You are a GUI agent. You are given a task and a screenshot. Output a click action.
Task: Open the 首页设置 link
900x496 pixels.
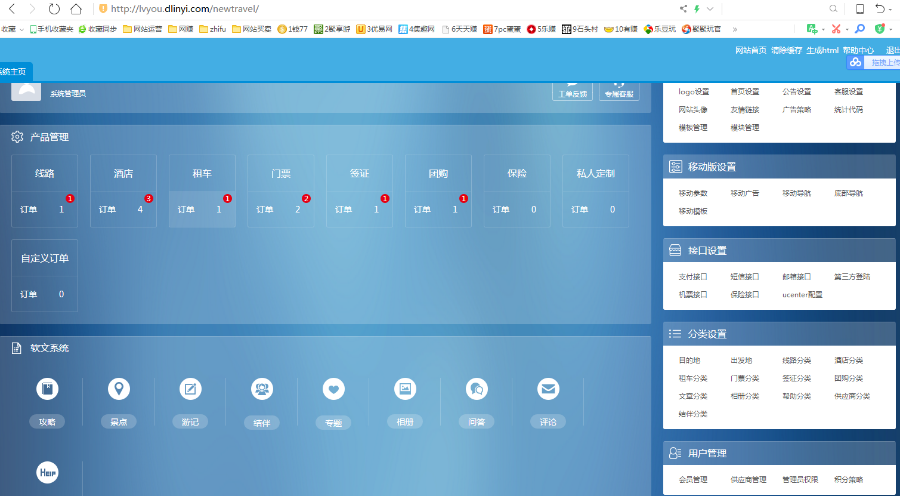744,92
